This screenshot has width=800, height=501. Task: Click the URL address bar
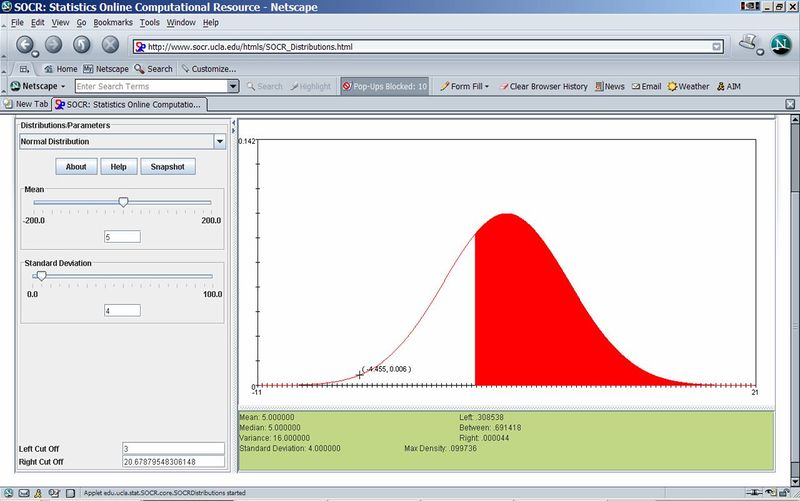coord(429,46)
